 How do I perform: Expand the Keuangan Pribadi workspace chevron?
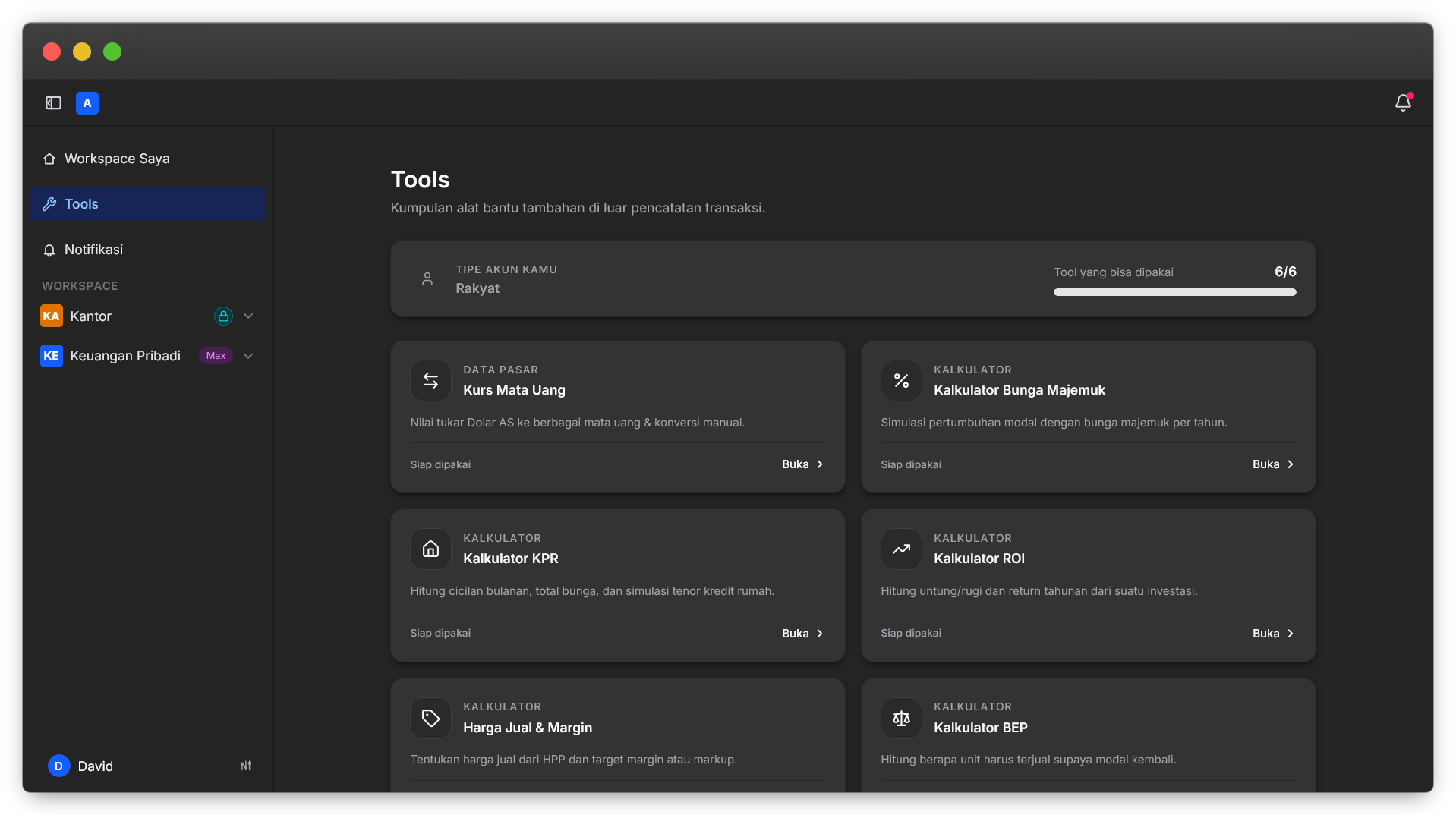(248, 356)
